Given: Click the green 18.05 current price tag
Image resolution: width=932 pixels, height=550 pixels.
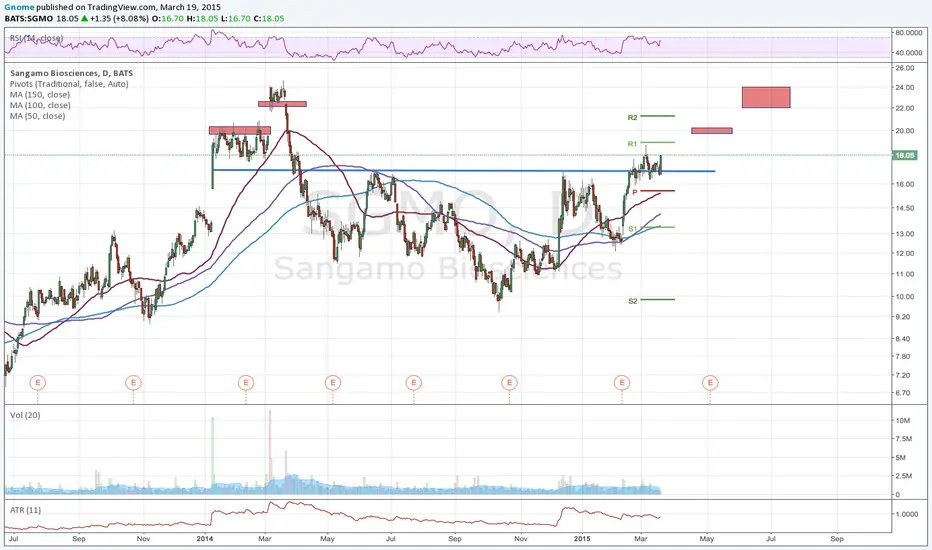Looking at the screenshot, I should pos(904,155).
